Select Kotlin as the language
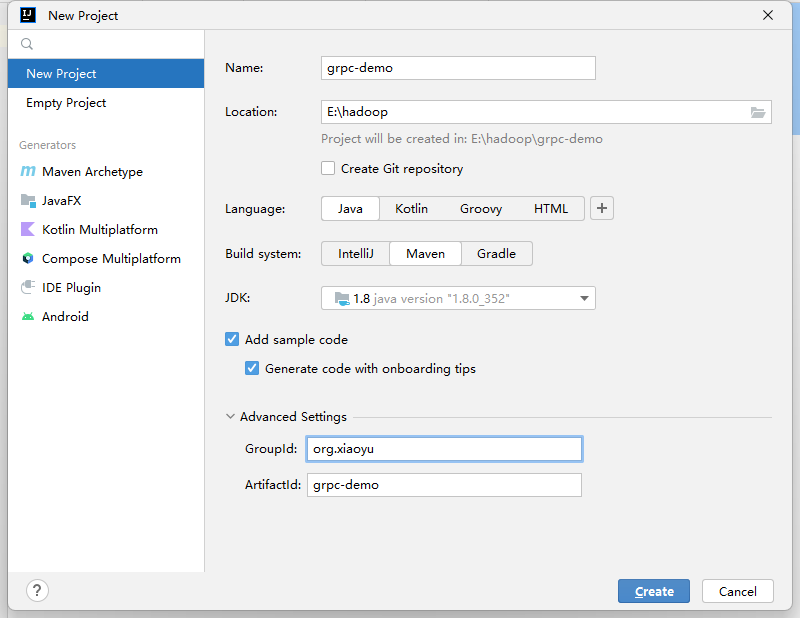The height and width of the screenshot is (618, 800). pyautogui.click(x=411, y=209)
